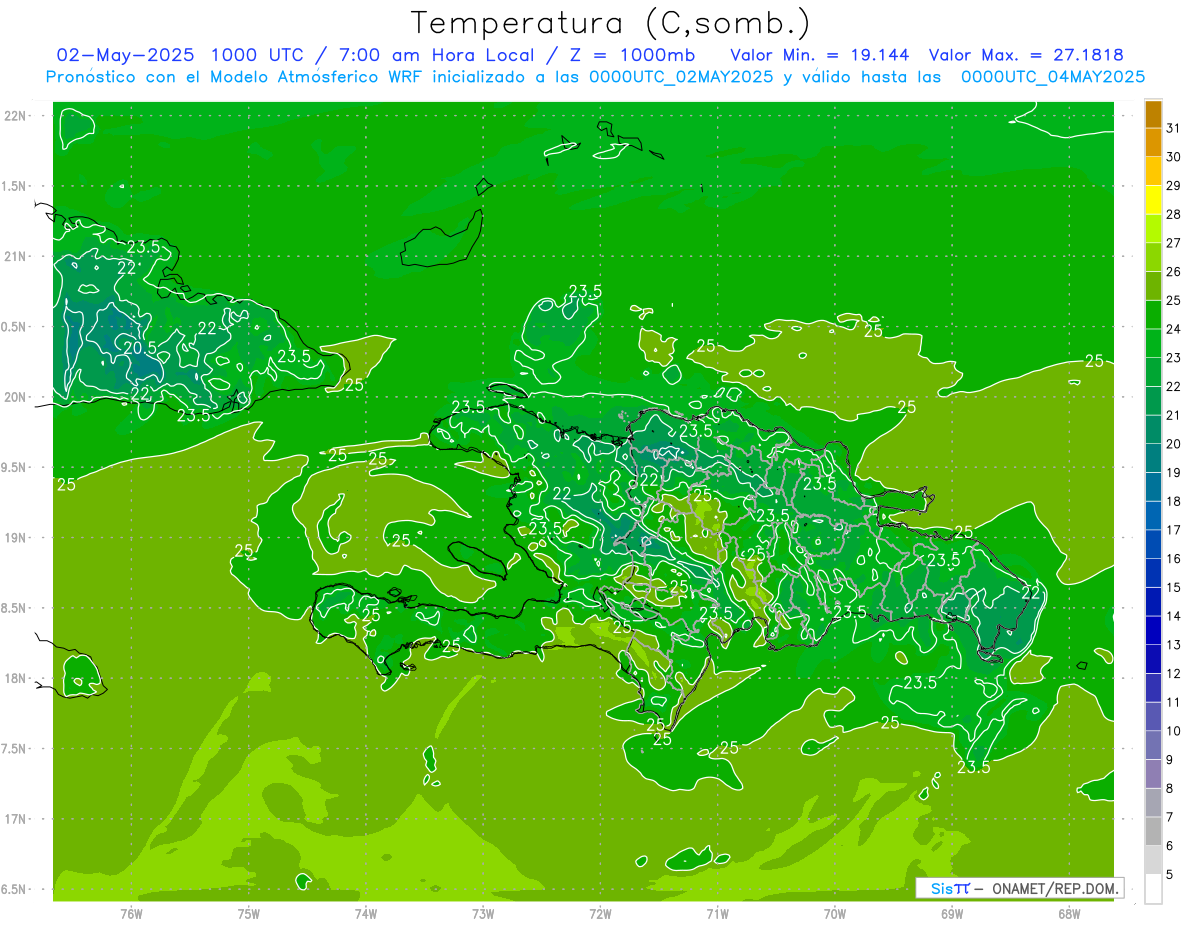The width and height of the screenshot is (1200, 927).
Task: Click the '75W' longitude axis label
Action: (x=249, y=913)
